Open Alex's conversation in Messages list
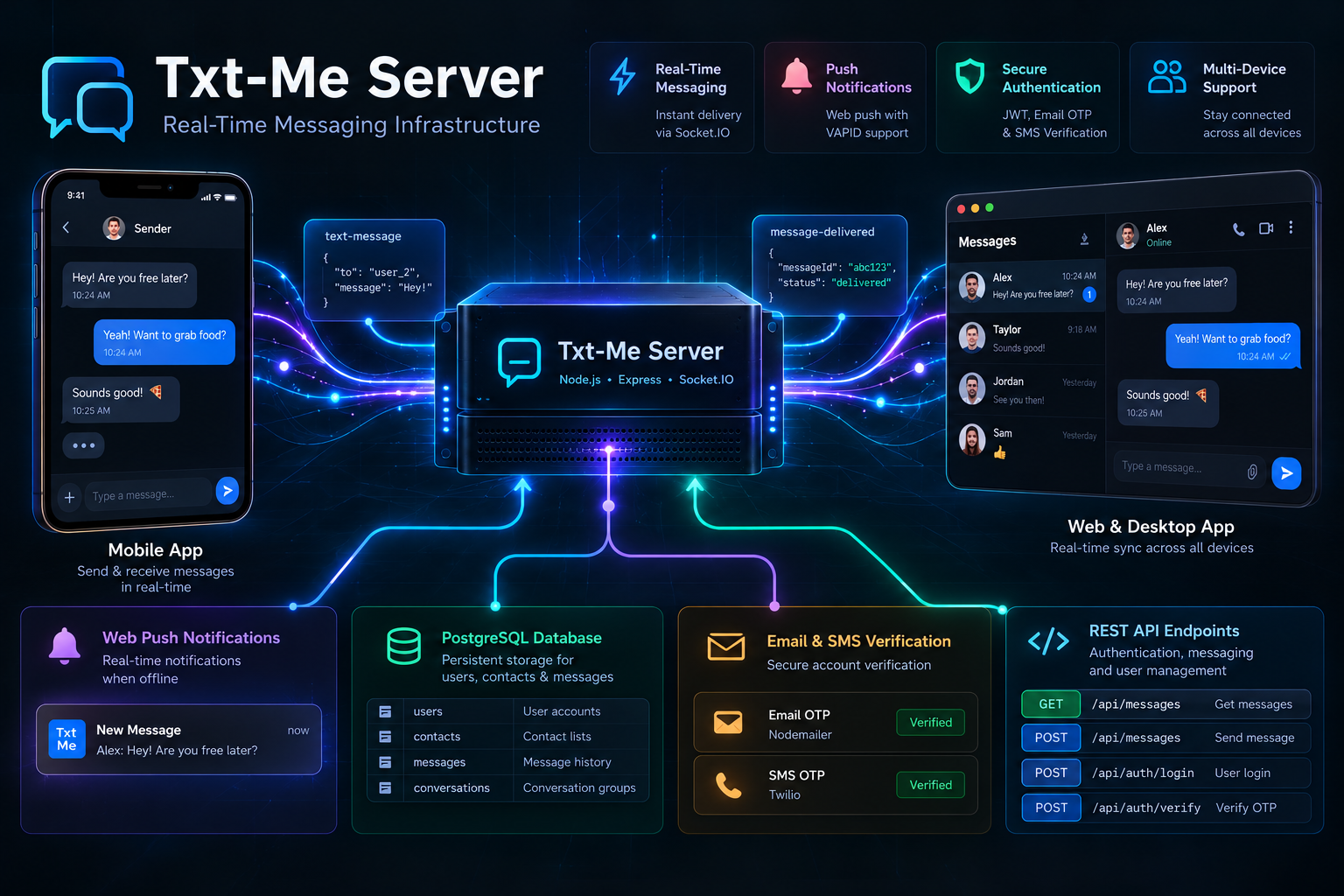1344x896 pixels. tap(1027, 286)
